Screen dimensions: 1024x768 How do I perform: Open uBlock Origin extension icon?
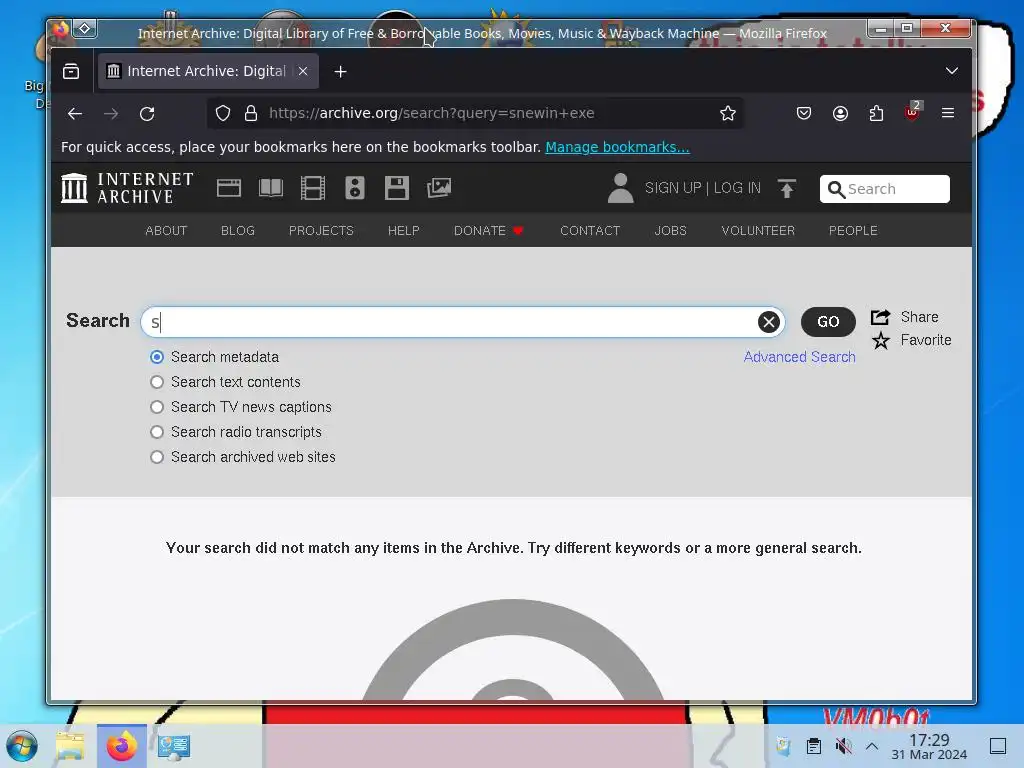pyautogui.click(x=912, y=112)
